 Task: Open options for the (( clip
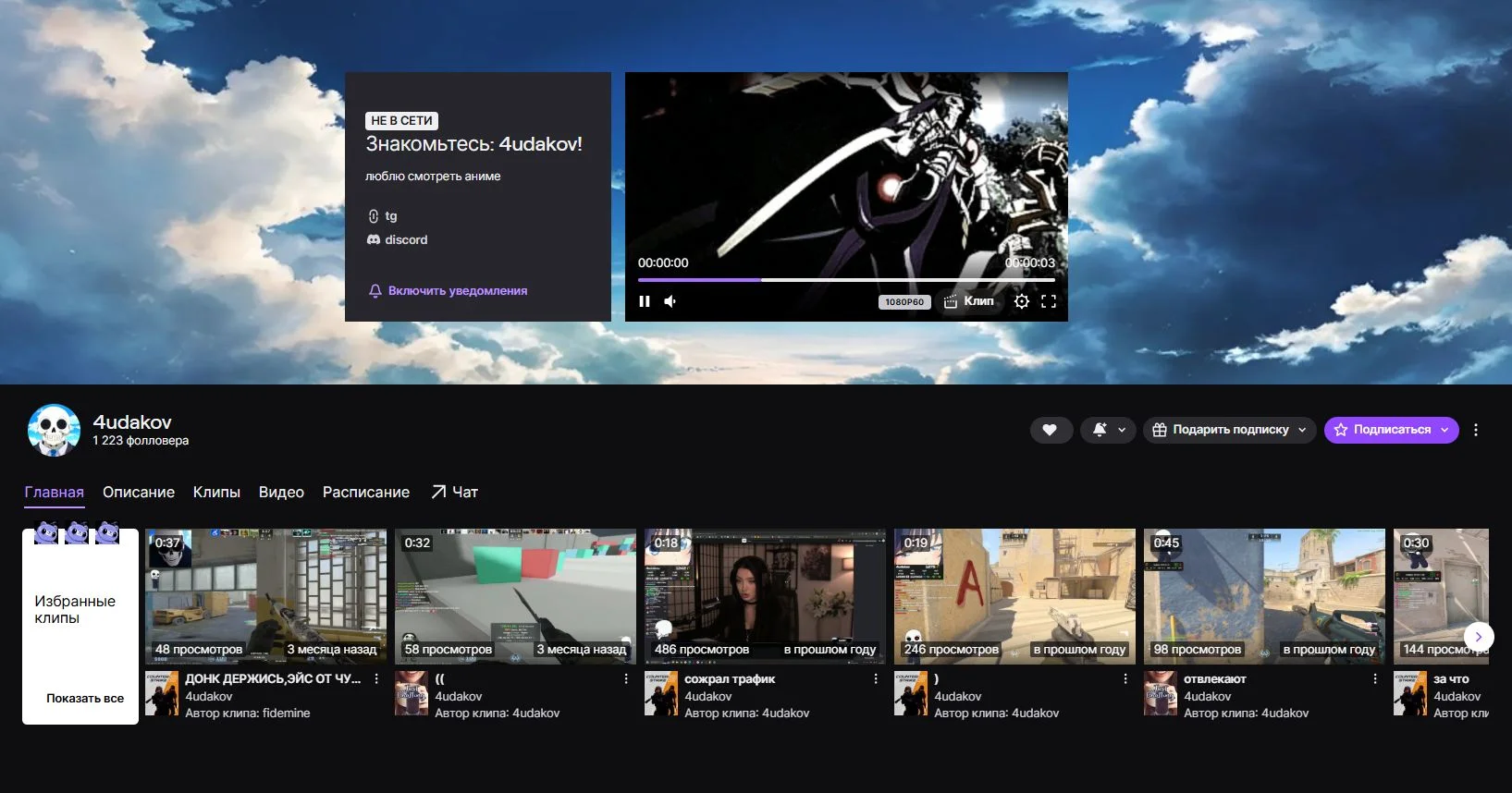click(x=626, y=679)
